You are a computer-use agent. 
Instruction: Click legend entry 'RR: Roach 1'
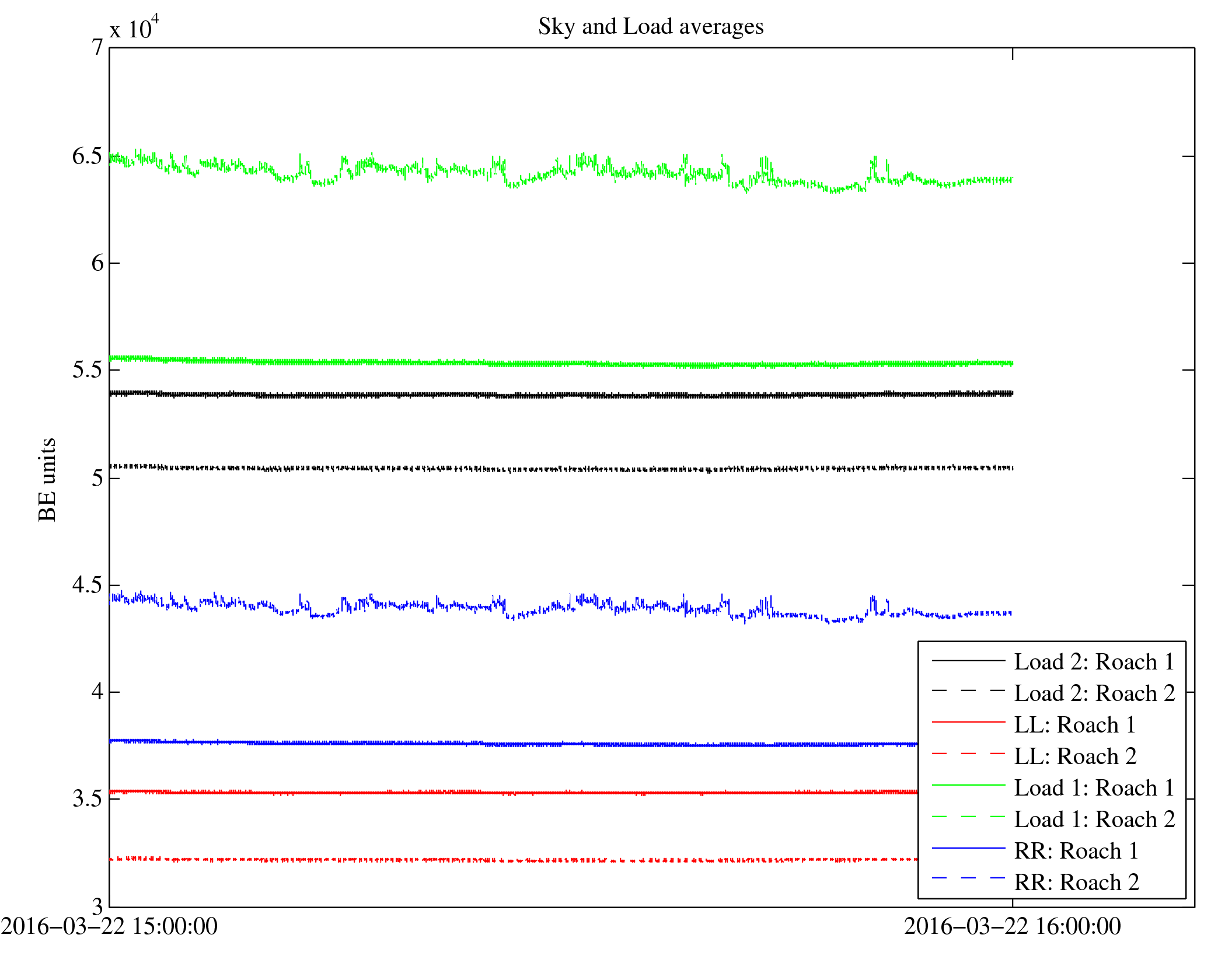(x=1076, y=851)
